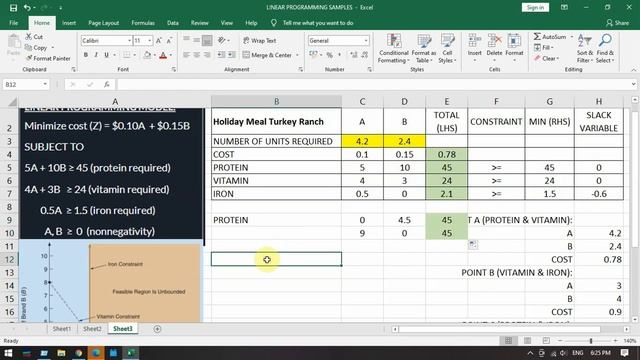Select the Sheet2 tab
Image resolution: width=640 pixels, height=360 pixels.
pos(92,329)
